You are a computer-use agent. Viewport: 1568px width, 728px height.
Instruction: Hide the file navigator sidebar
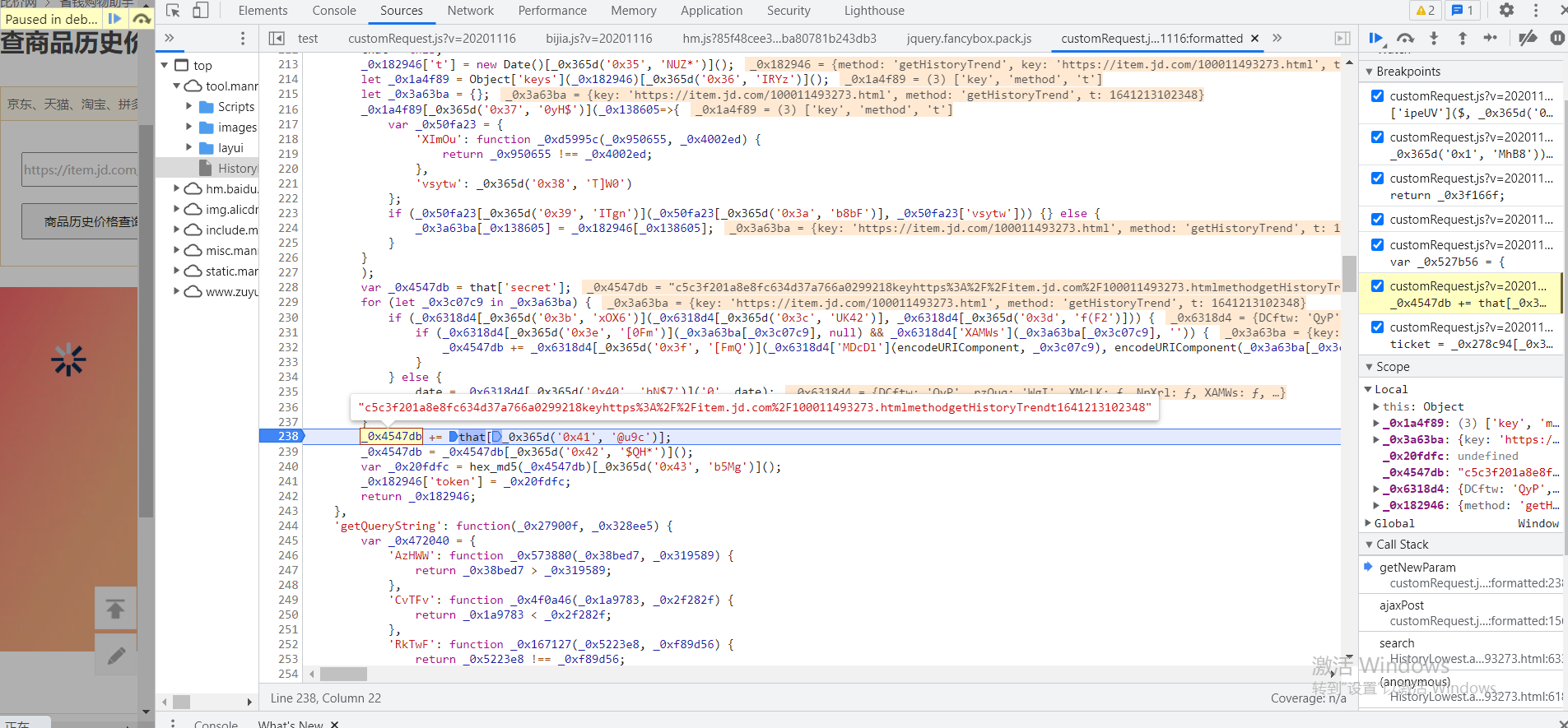[277, 38]
